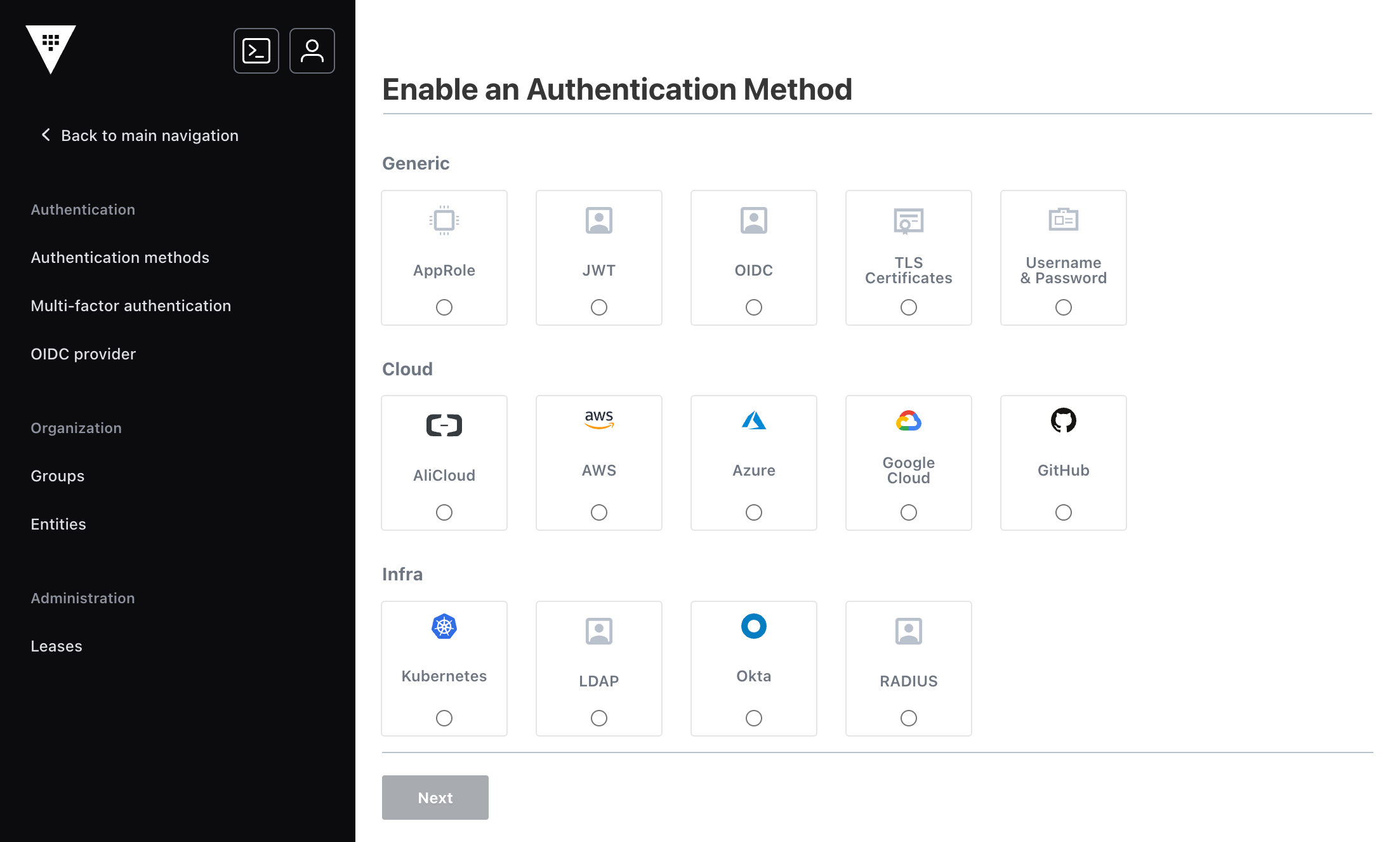Select the Username & Password radio button
The image size is (1400, 842).
click(1064, 307)
